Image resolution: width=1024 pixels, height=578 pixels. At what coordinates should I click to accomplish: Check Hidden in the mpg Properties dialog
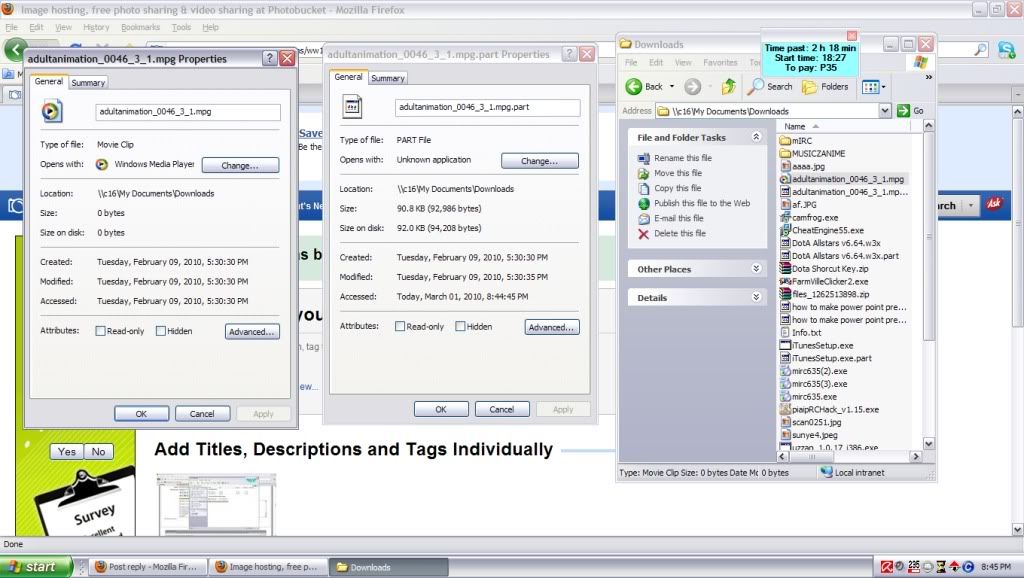161,331
